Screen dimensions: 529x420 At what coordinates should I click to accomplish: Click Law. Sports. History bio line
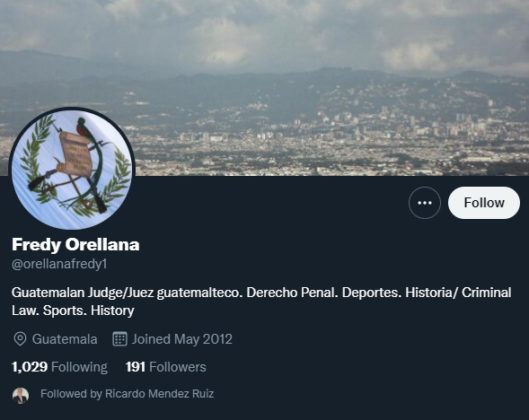tap(73, 310)
